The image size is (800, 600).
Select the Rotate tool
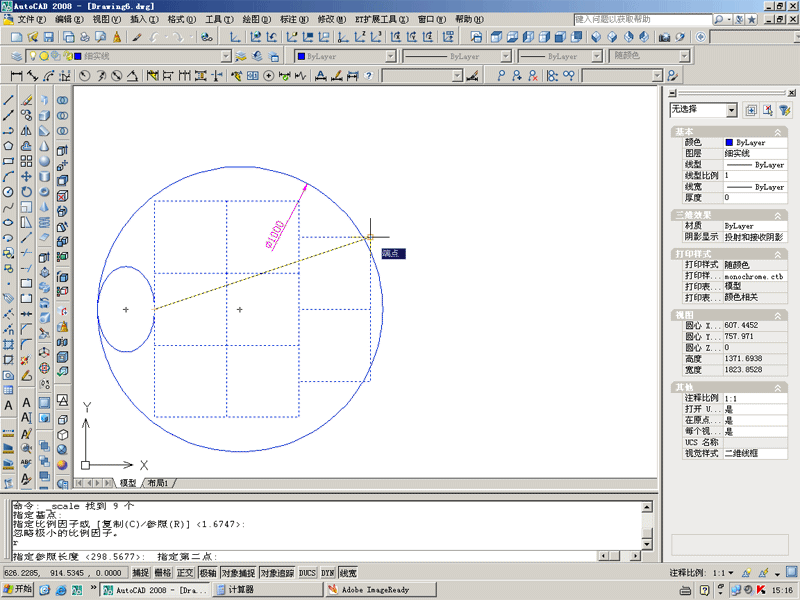[x=27, y=192]
